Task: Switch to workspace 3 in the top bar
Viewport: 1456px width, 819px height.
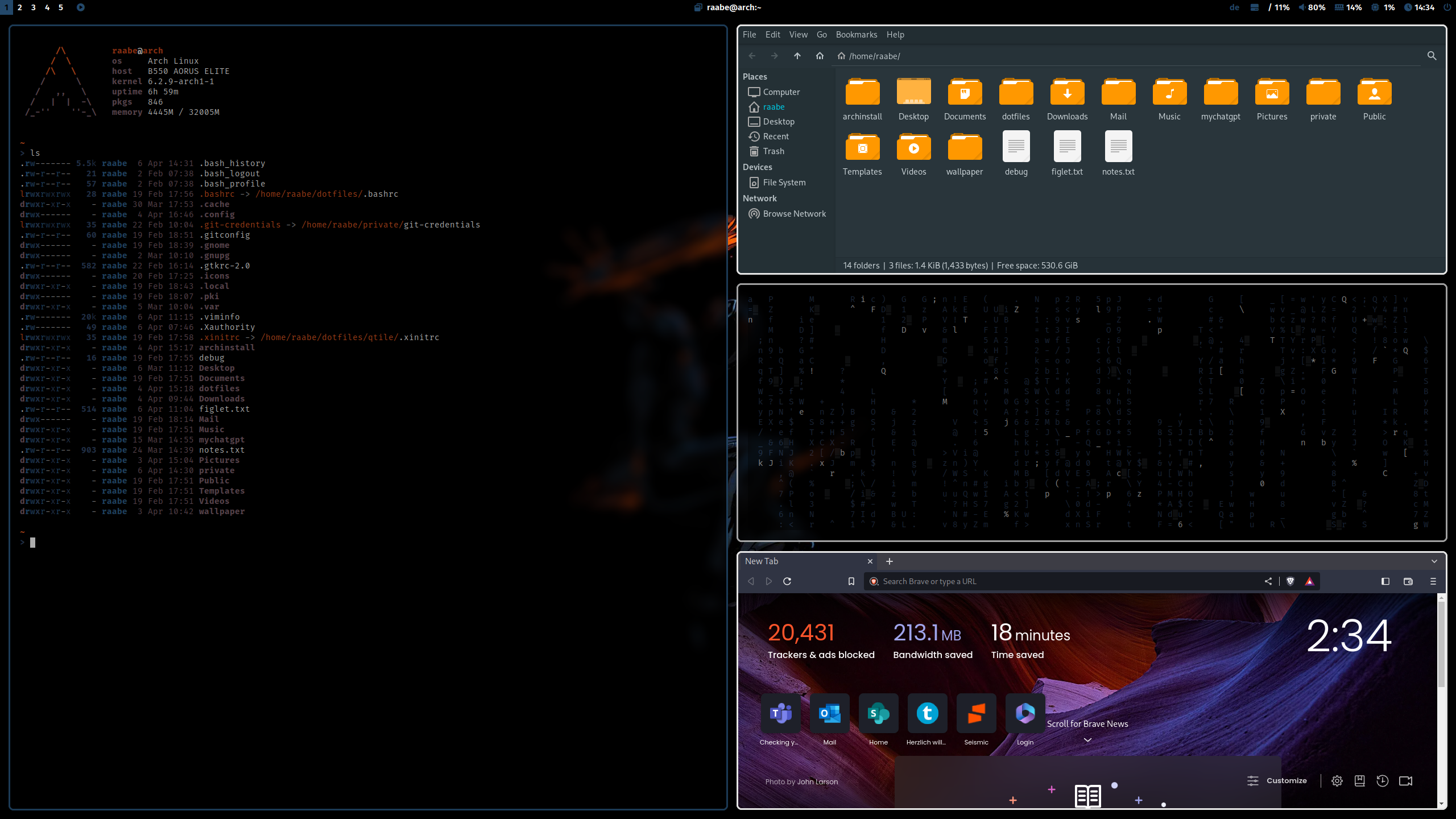Action: tap(33, 7)
